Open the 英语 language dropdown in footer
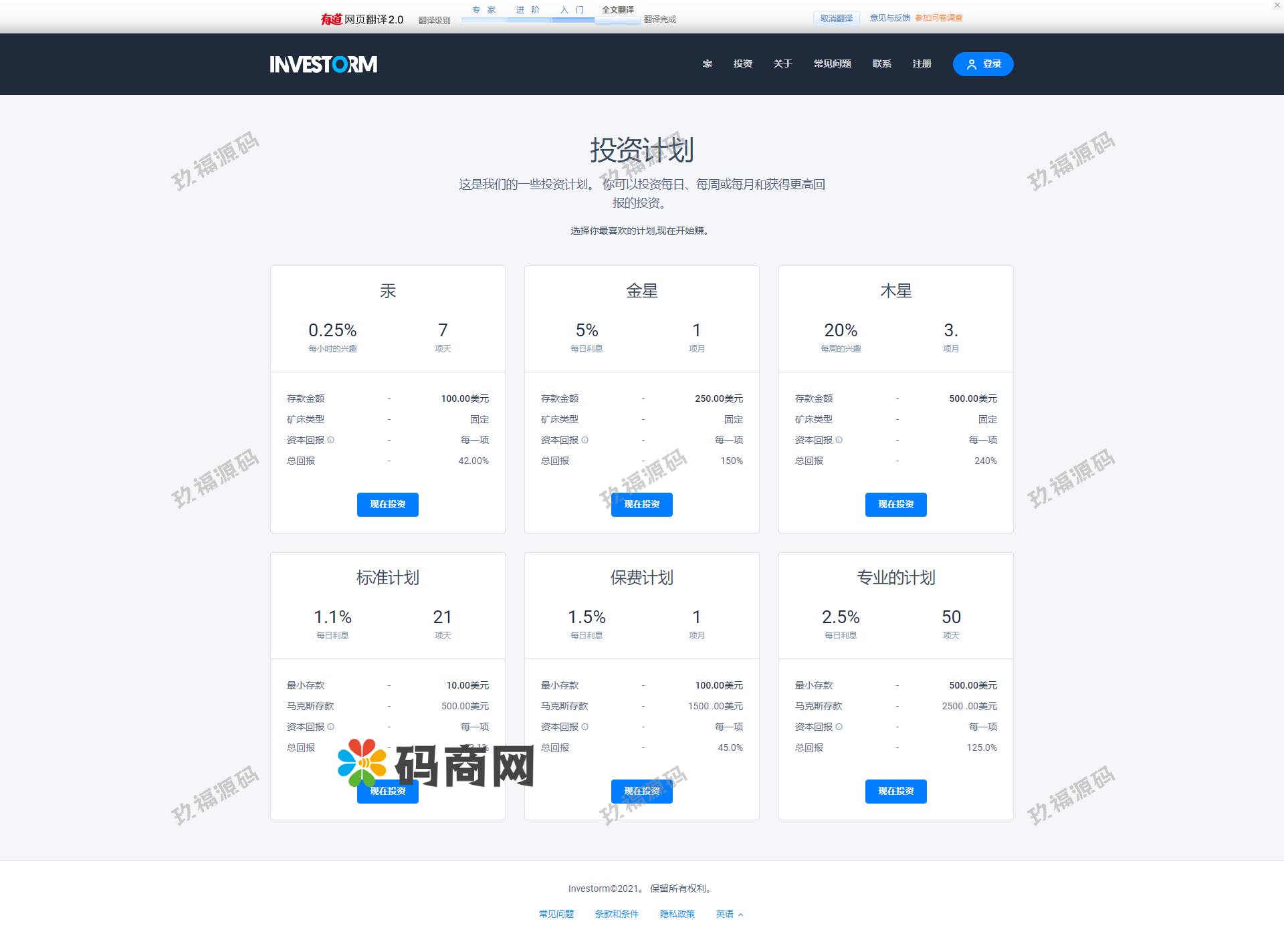Image resolution: width=1284 pixels, height=952 pixels. coord(729,914)
